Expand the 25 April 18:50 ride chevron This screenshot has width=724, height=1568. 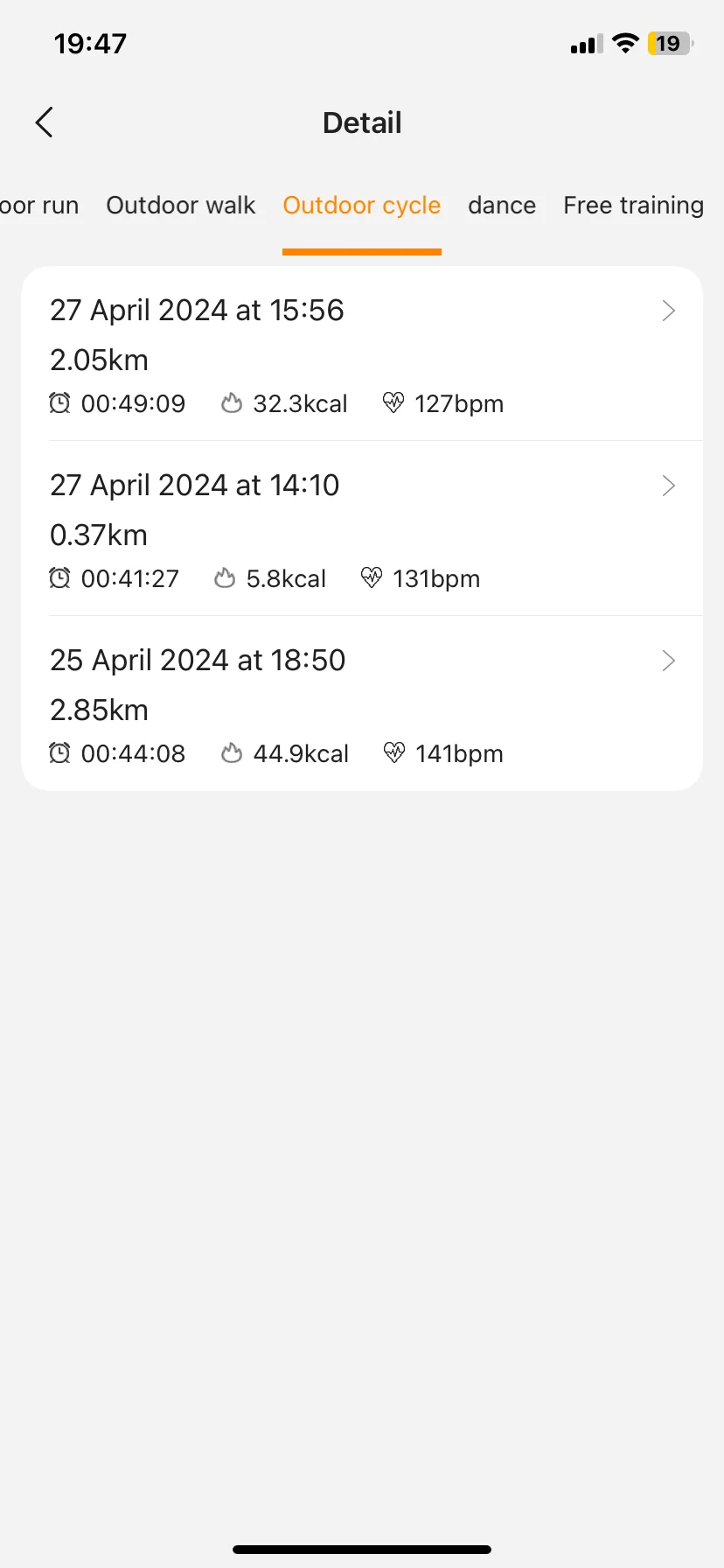[669, 661]
